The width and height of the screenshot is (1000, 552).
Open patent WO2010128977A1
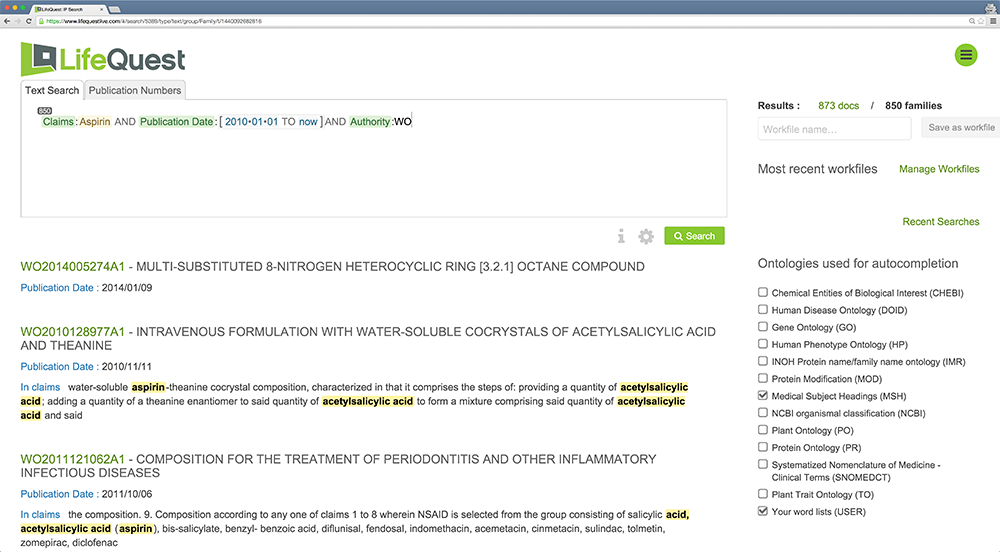pyautogui.click(x=72, y=331)
